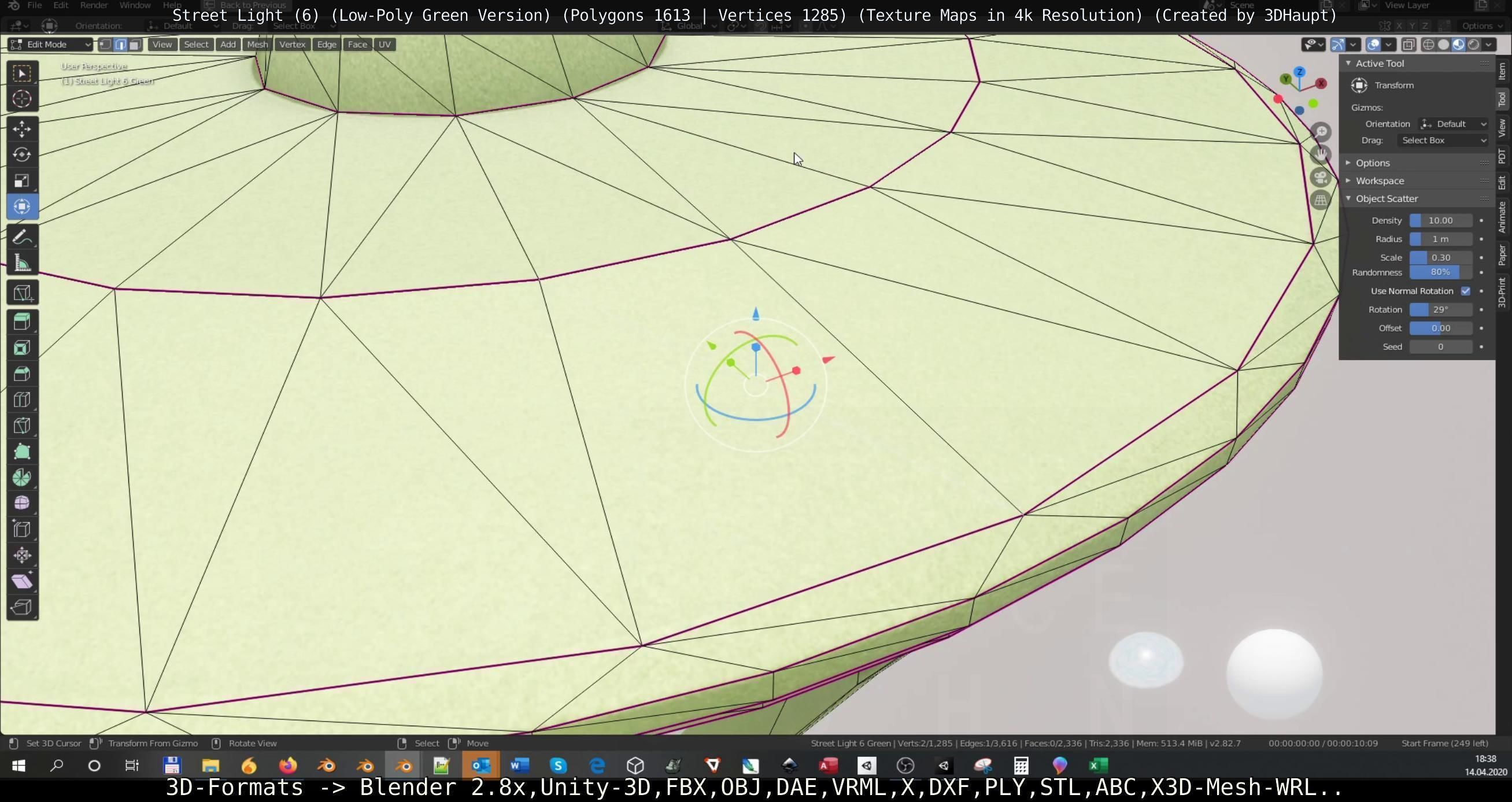The width and height of the screenshot is (1512, 802).
Task: Adjust the Randomness slider field
Action: coord(1440,272)
